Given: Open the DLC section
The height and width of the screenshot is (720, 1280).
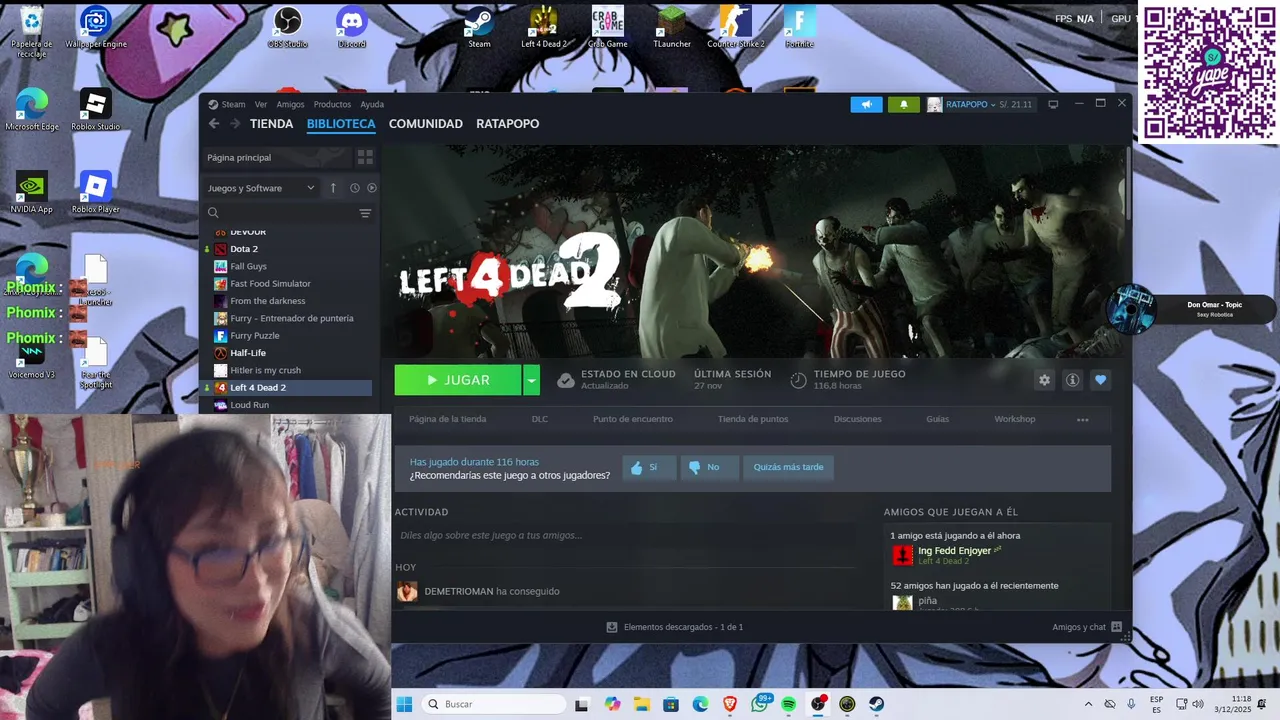Looking at the screenshot, I should 540,419.
